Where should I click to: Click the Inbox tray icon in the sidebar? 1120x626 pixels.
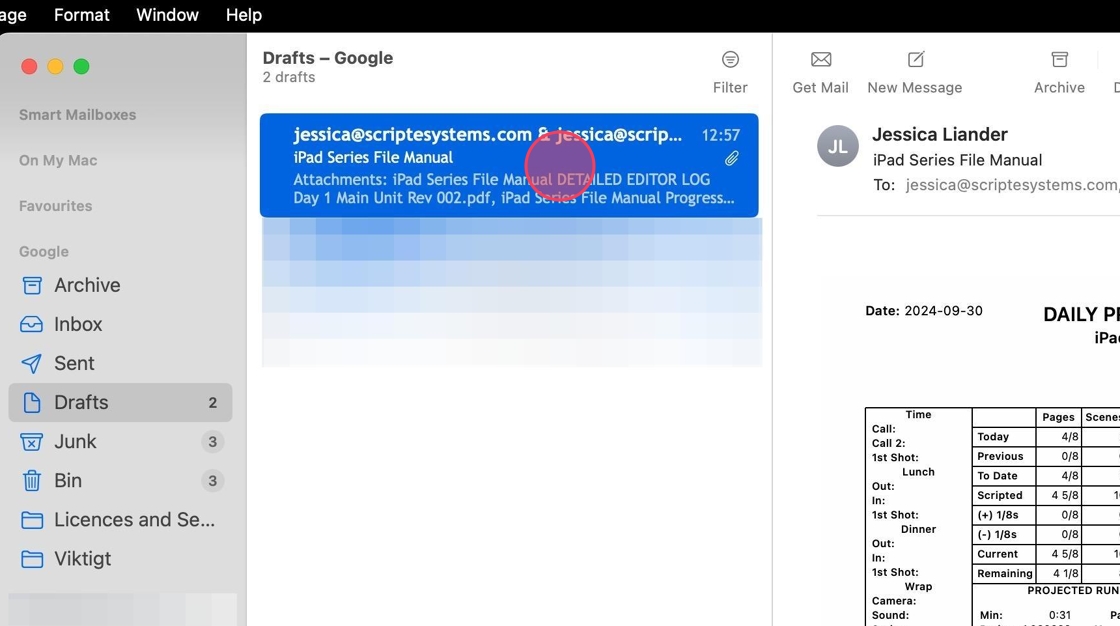point(31,324)
